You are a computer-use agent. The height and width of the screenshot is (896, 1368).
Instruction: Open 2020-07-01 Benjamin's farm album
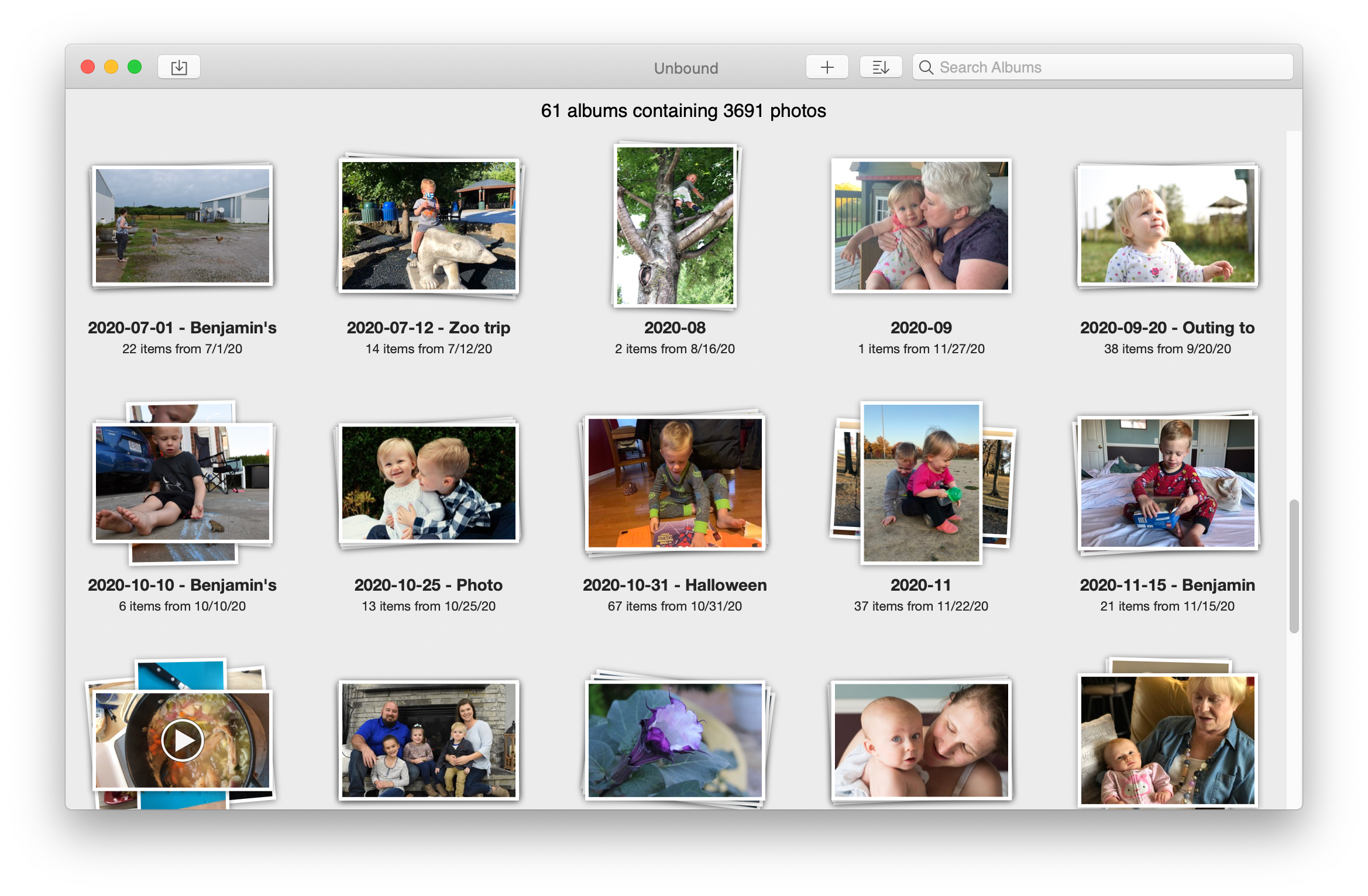(x=182, y=226)
